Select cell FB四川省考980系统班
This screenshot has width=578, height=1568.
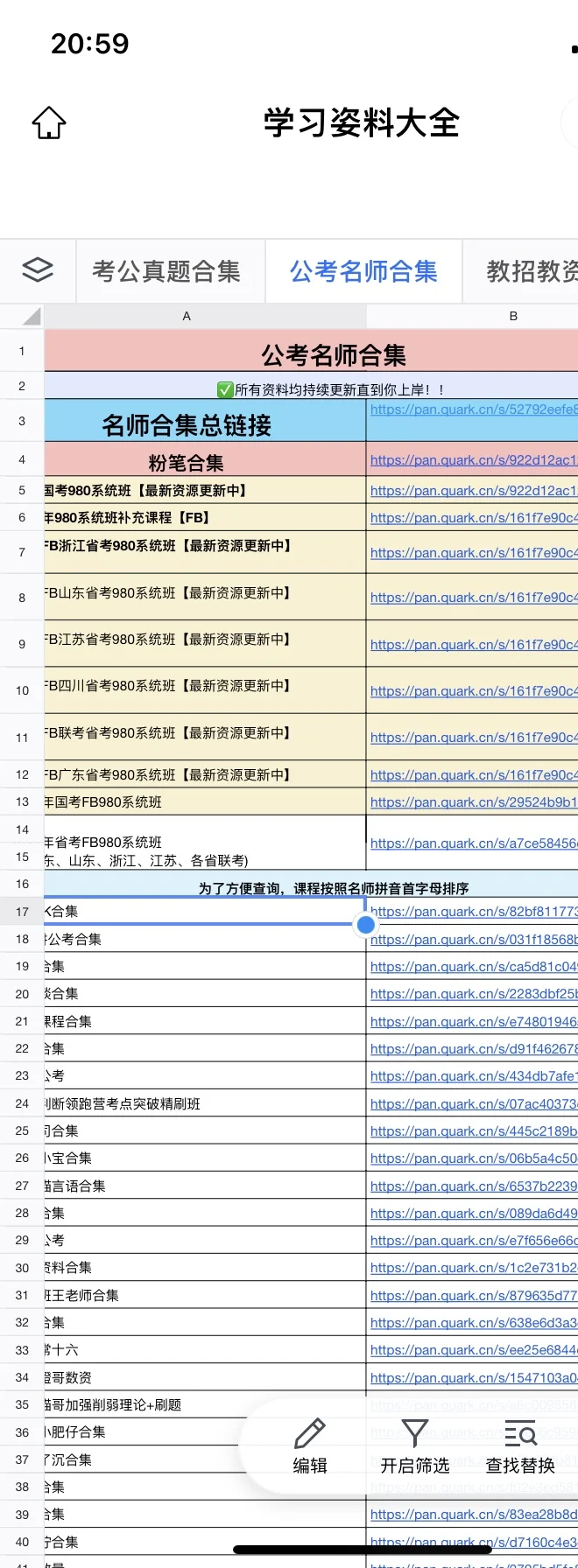(205, 689)
